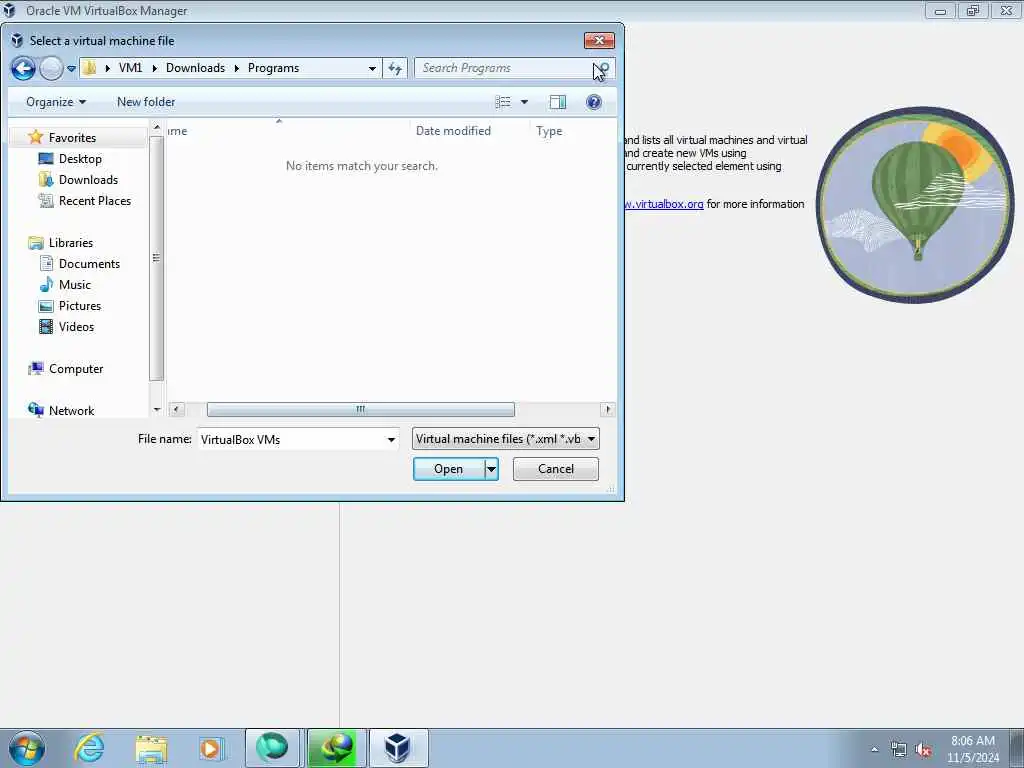Open Recent Places in navigation pane

point(94,200)
